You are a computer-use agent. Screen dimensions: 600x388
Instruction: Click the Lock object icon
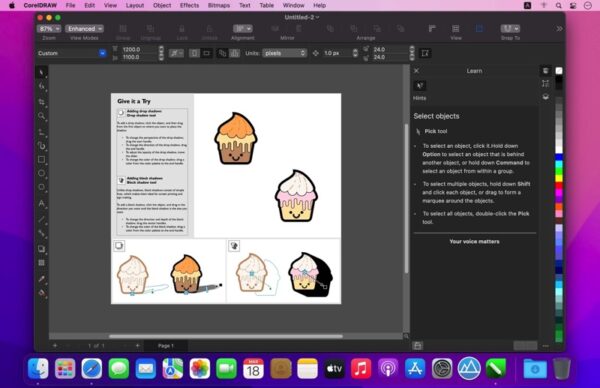(x=182, y=29)
